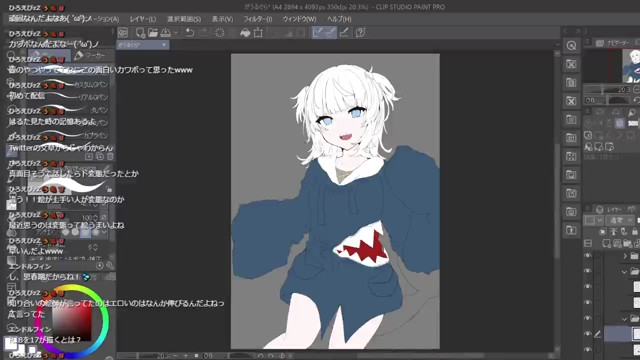The height and width of the screenshot is (360, 640).
Task: Open the レイヤー(L) menu
Action: coord(143,19)
